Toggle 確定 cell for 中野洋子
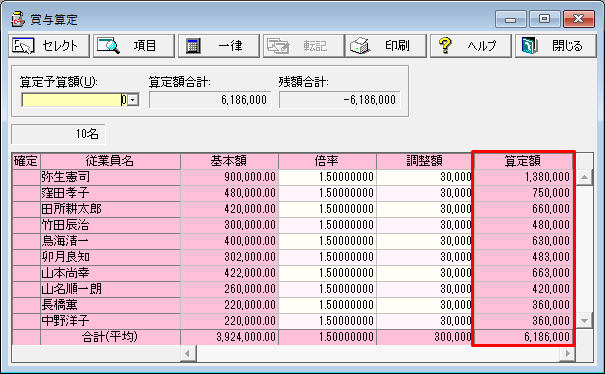 point(26,321)
